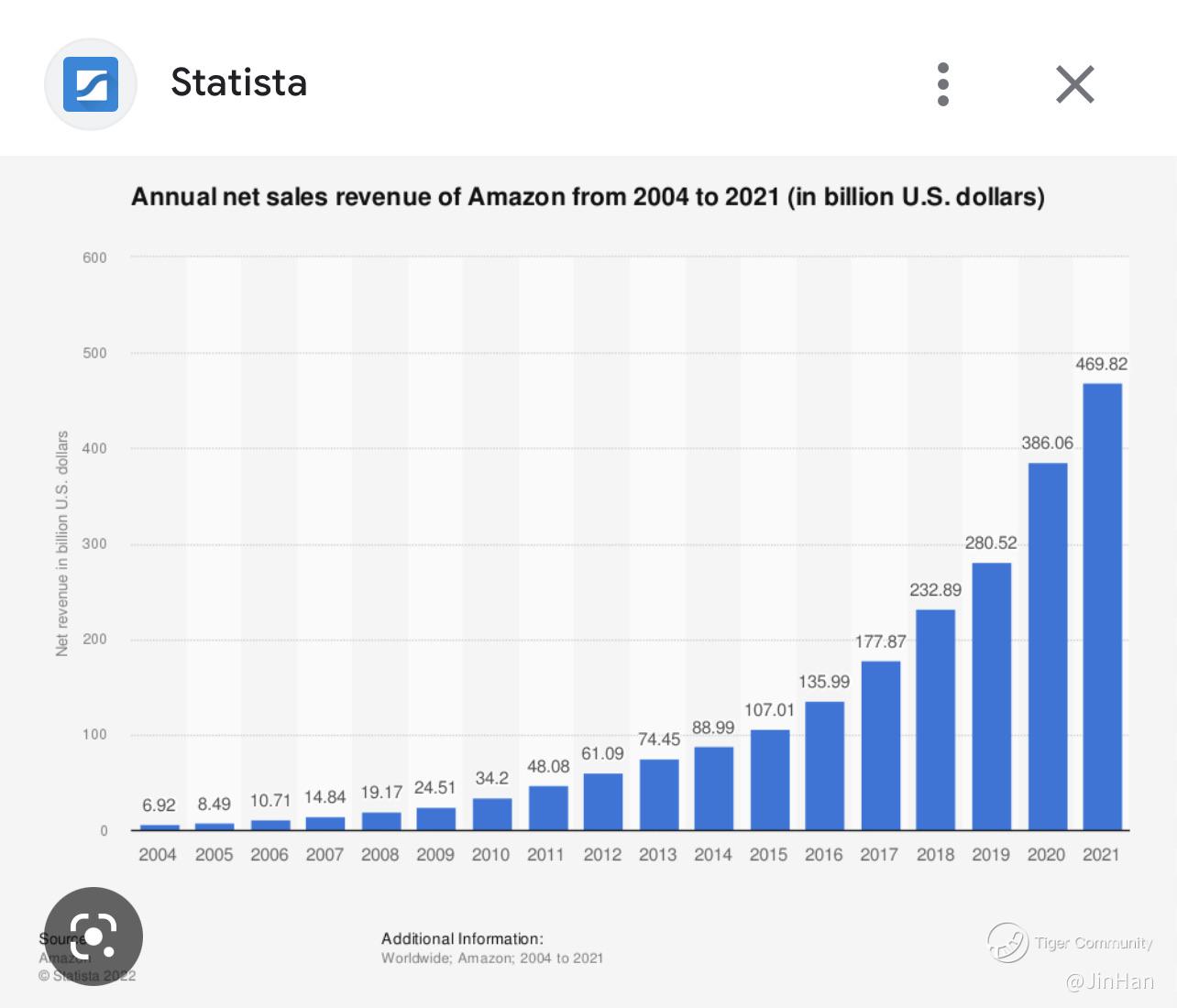1177x1008 pixels.
Task: Click the 'Net revenue in billion U.S. dollars' axis title
Action: pos(62,543)
